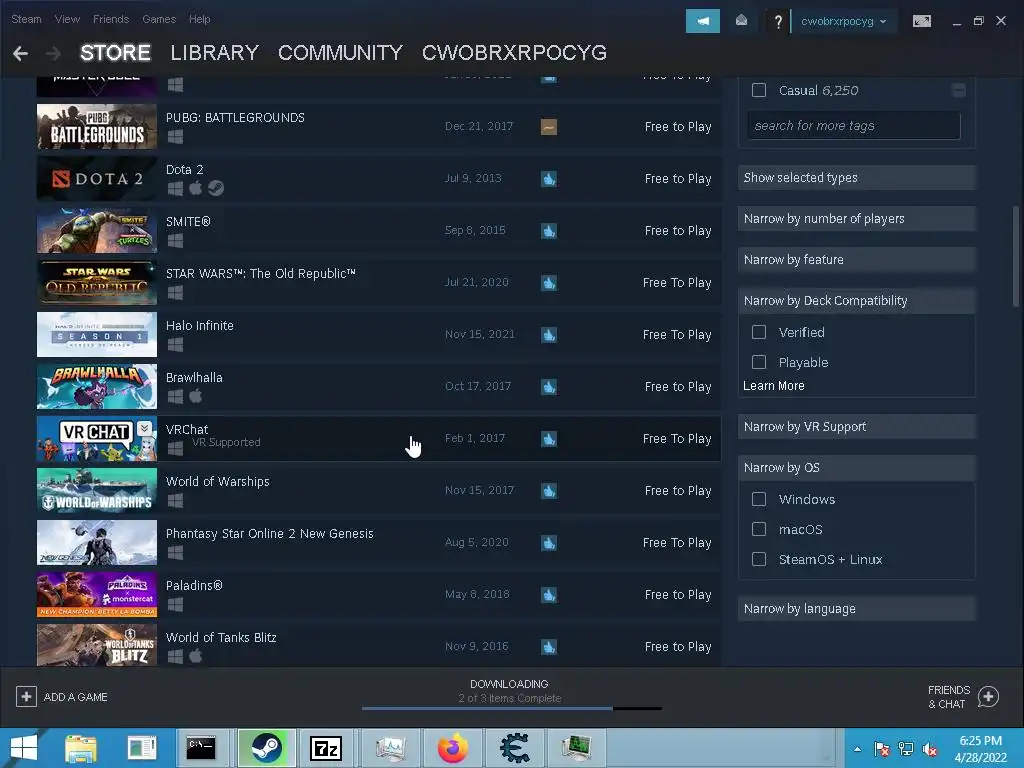Click the VRChat wishlist dropdown icon on thumbnail
Image resolution: width=1024 pixels, height=768 pixels.
(x=145, y=428)
